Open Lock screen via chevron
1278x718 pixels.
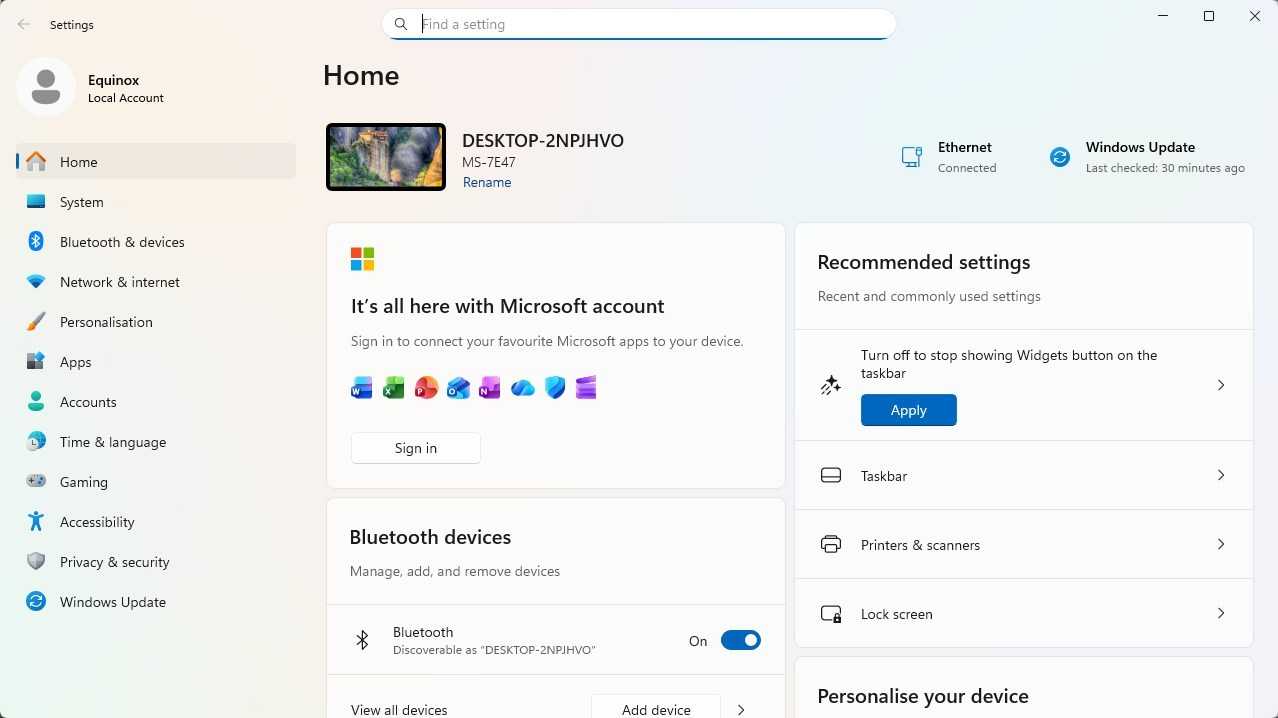[1220, 613]
